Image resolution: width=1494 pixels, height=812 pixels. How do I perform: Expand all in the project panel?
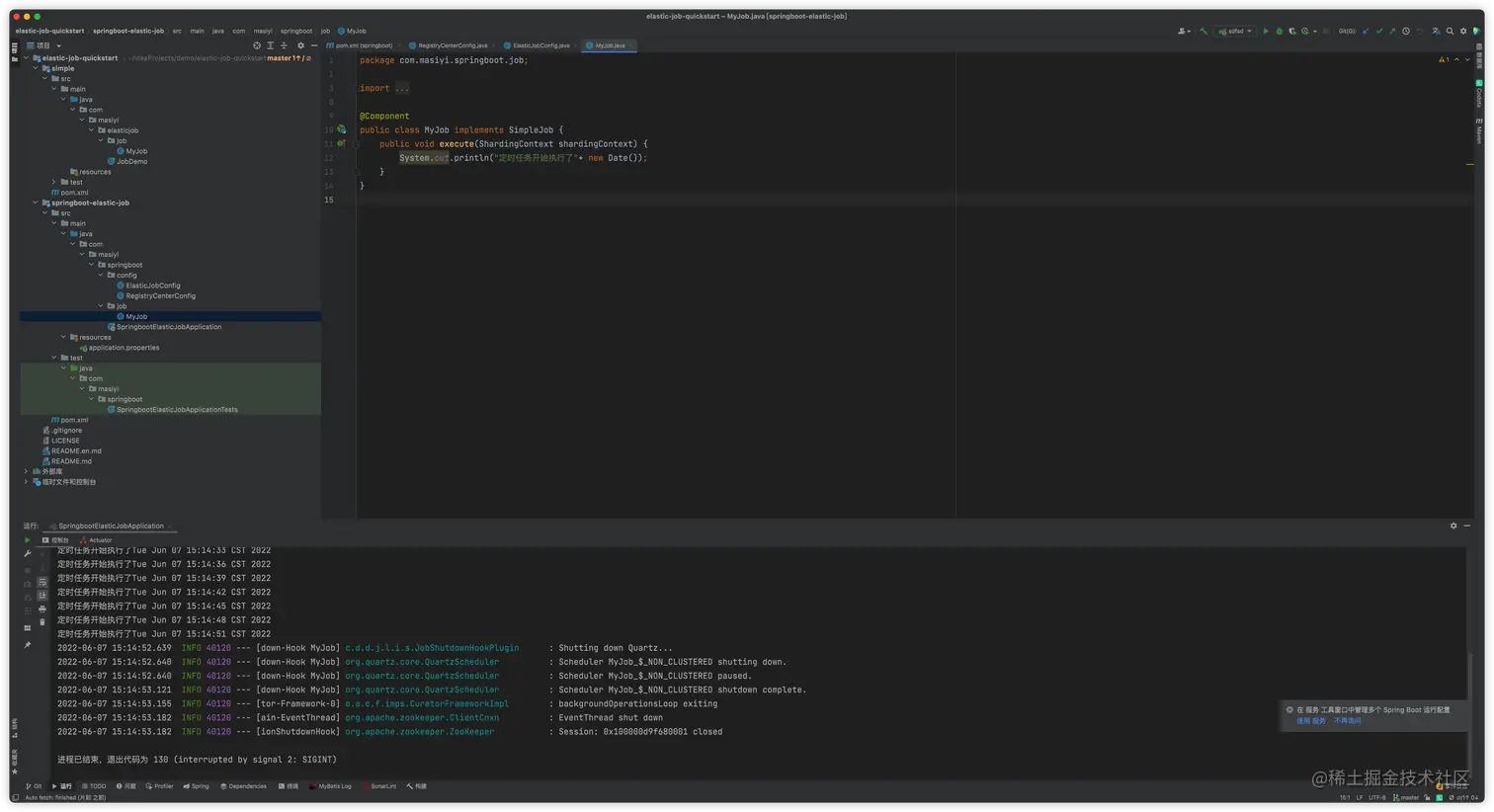[270, 45]
